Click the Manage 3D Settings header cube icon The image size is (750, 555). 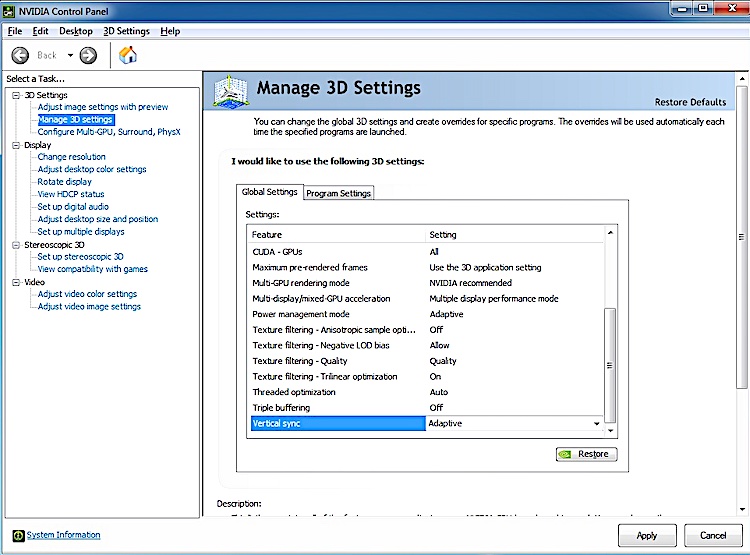(231, 91)
